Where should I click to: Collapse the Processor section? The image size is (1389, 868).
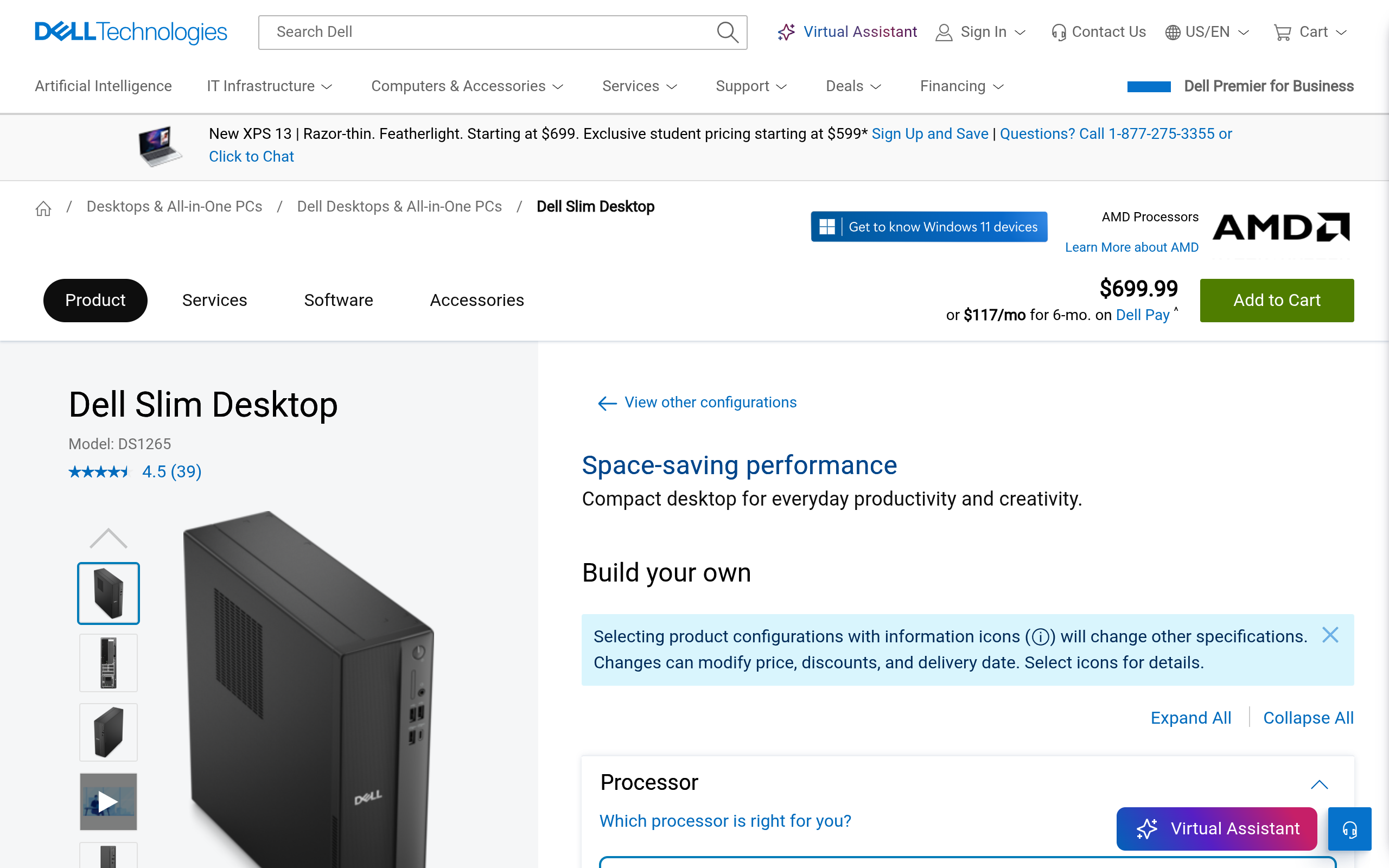[1320, 784]
